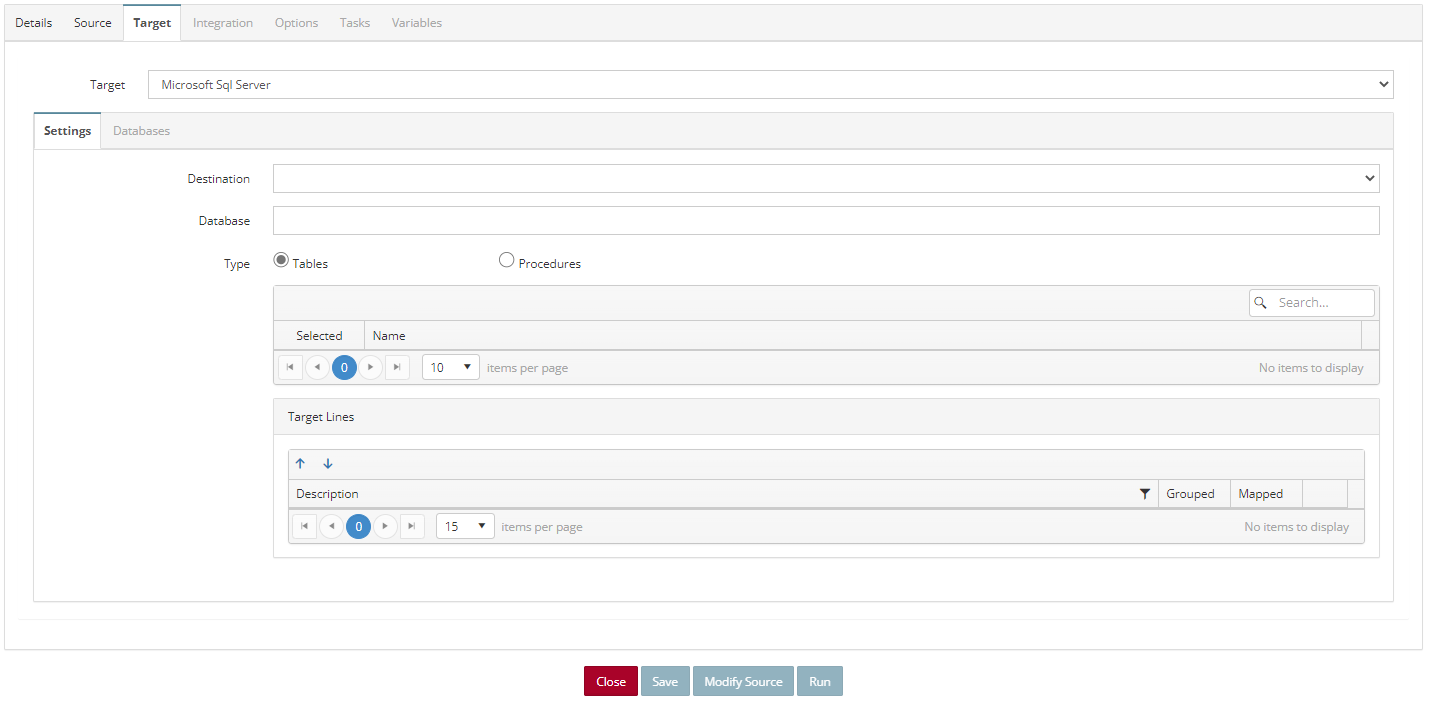Go to next page in Target Lines grid

pyautogui.click(x=385, y=527)
